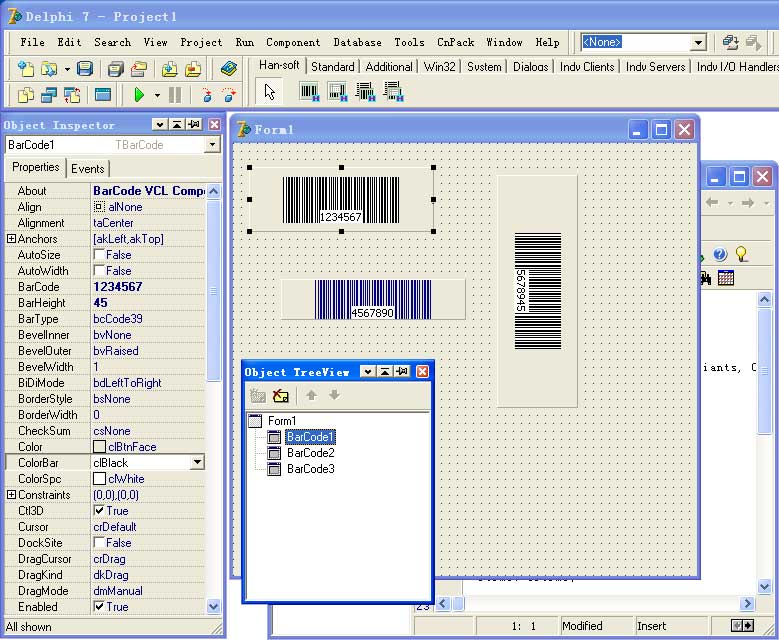
Task: Click the BarType value bcCode39
Action: [118, 319]
